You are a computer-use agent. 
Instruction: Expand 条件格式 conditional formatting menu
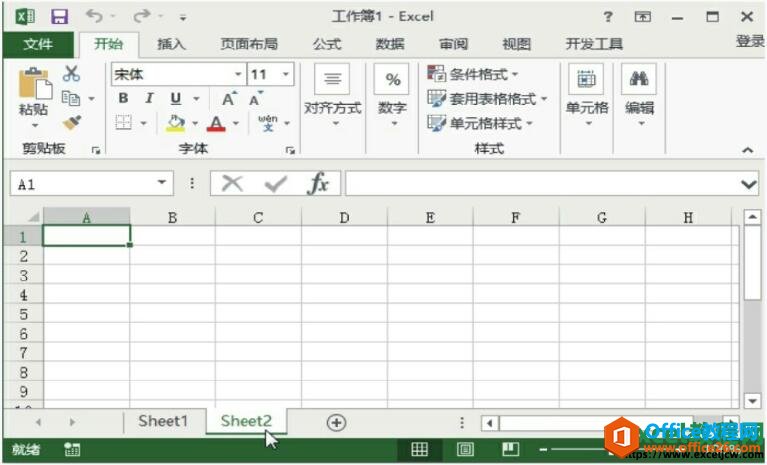tap(473, 74)
